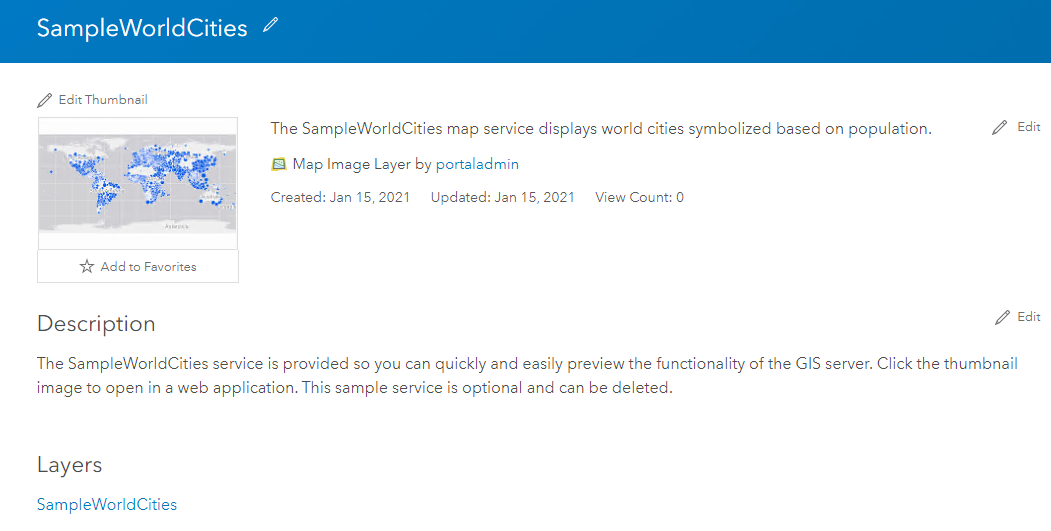Click the pencil icon beside the SampleWorldCities title
The height and width of the screenshot is (531, 1051).
coord(270,27)
